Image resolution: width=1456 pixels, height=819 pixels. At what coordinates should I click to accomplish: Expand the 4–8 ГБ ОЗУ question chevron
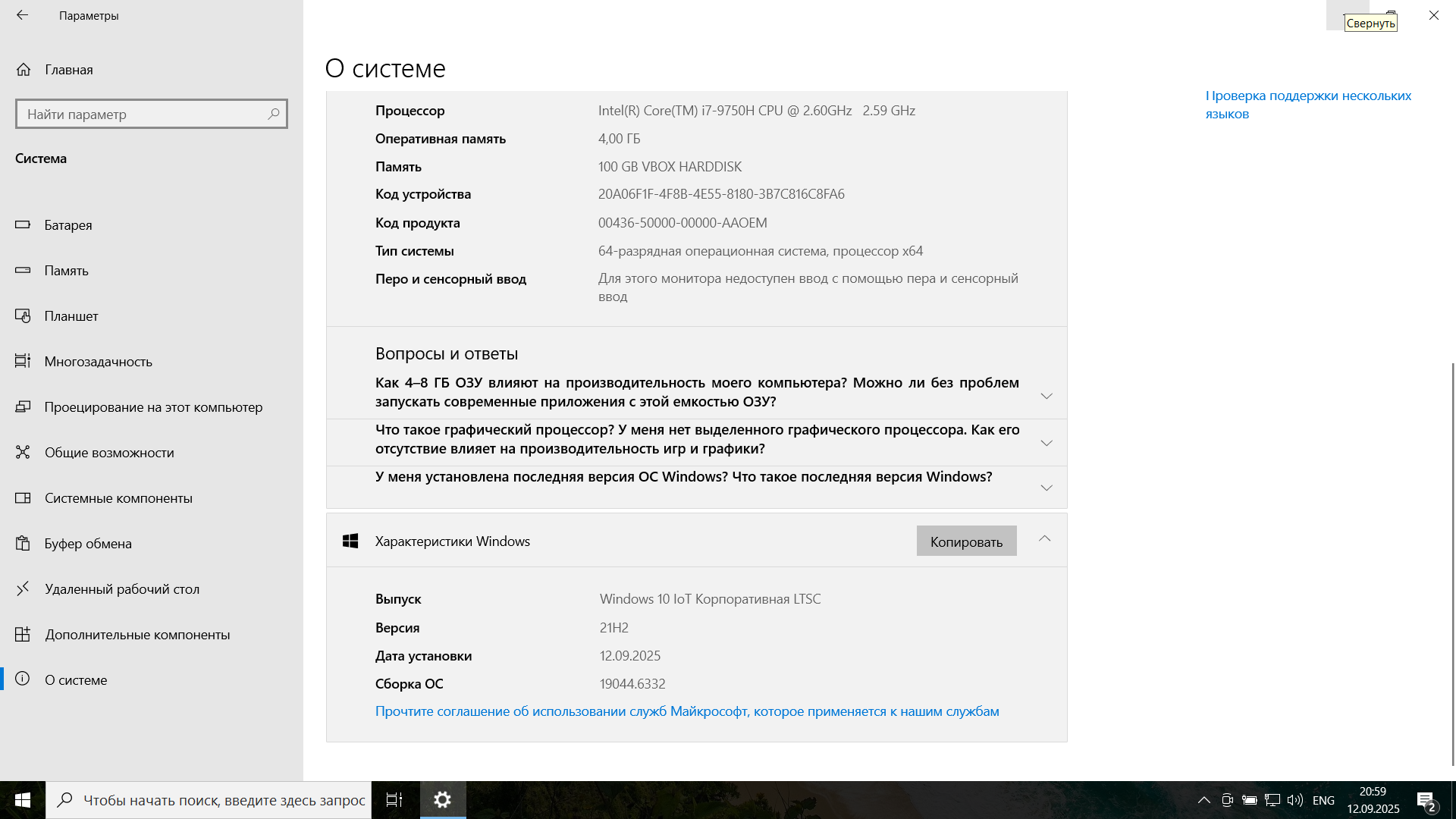point(1046,396)
